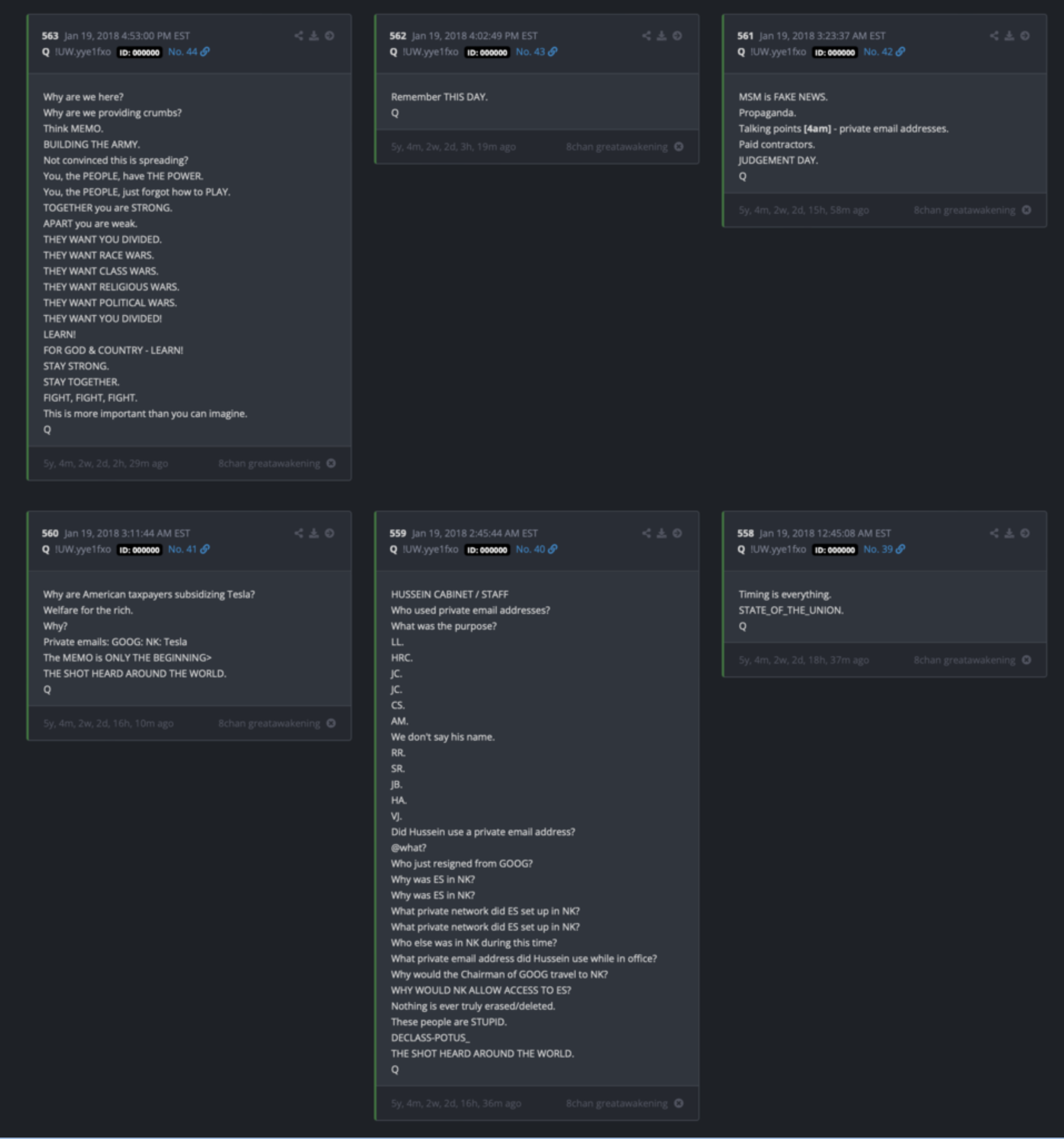Click the 'DECLASS-POTUS_' line
The width and height of the screenshot is (1064, 1139).
click(x=430, y=1038)
